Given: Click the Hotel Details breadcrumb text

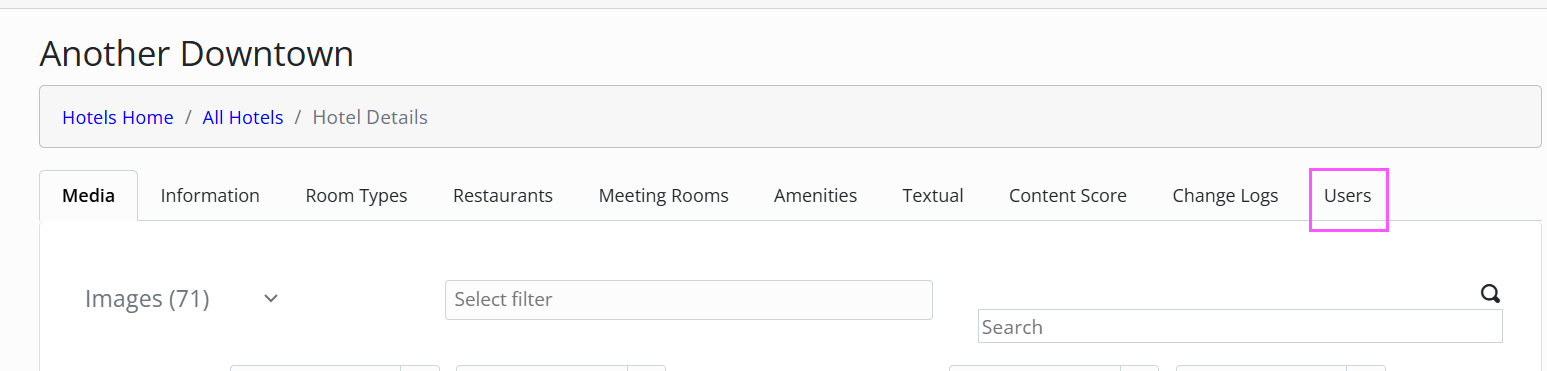Looking at the screenshot, I should [x=370, y=118].
